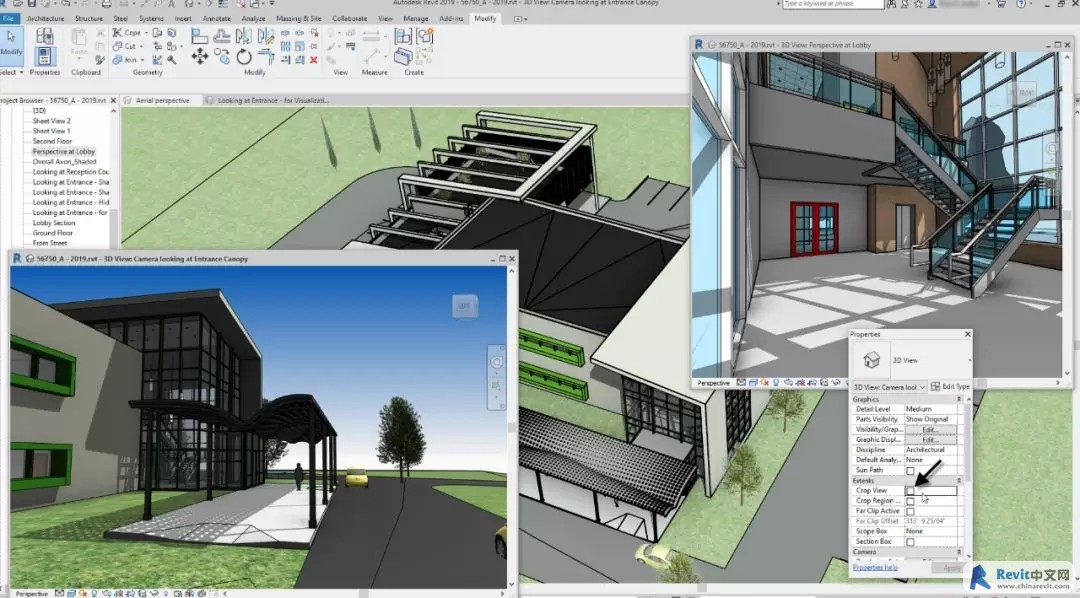
Task: Toggle the Far Clip Active checkbox
Action: pyautogui.click(x=910, y=511)
